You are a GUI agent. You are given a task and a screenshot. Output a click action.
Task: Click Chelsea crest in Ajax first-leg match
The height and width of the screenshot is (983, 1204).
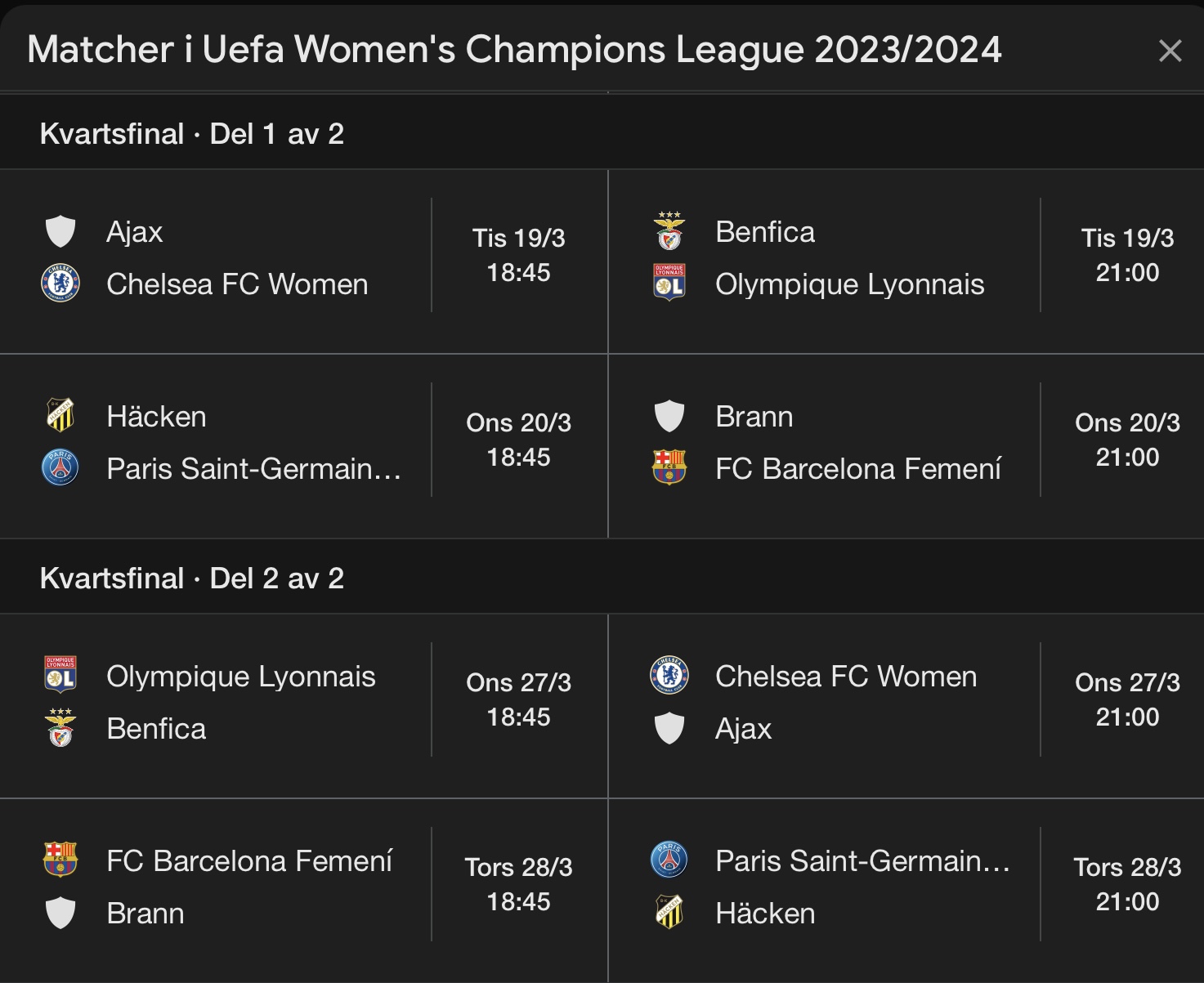(60, 284)
